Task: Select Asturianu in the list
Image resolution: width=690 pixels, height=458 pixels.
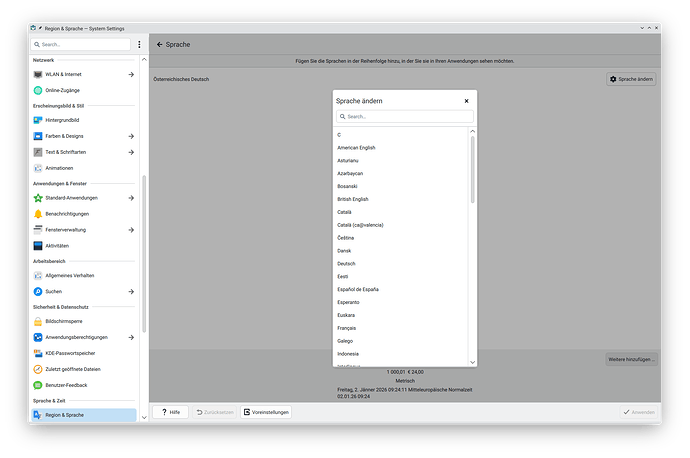Action: [x=401, y=161]
